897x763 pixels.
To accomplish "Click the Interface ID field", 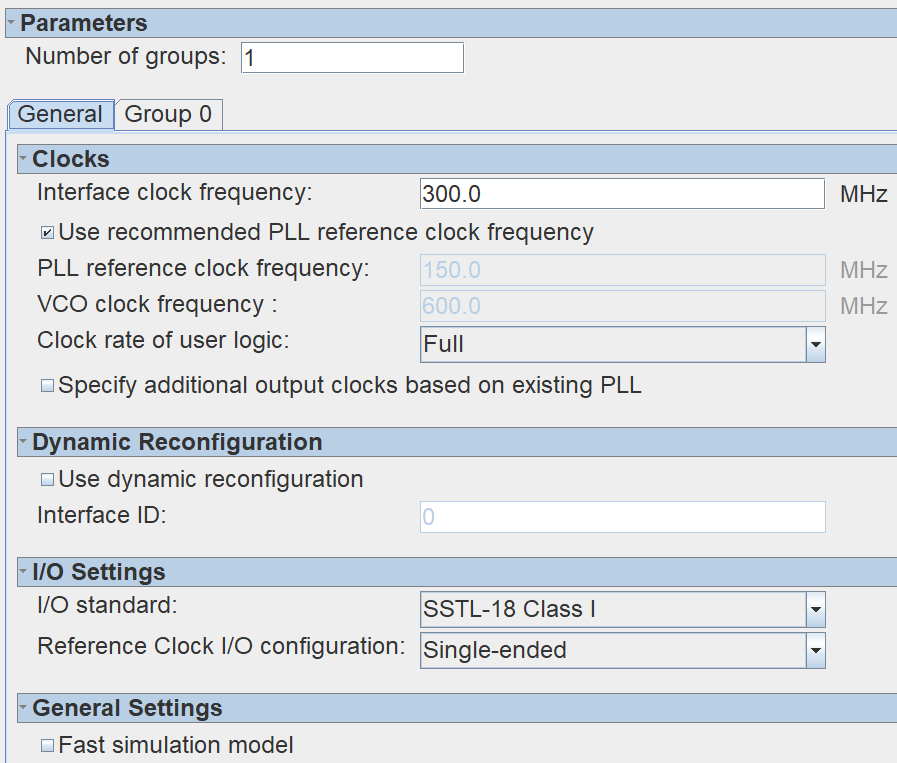I will (622, 517).
